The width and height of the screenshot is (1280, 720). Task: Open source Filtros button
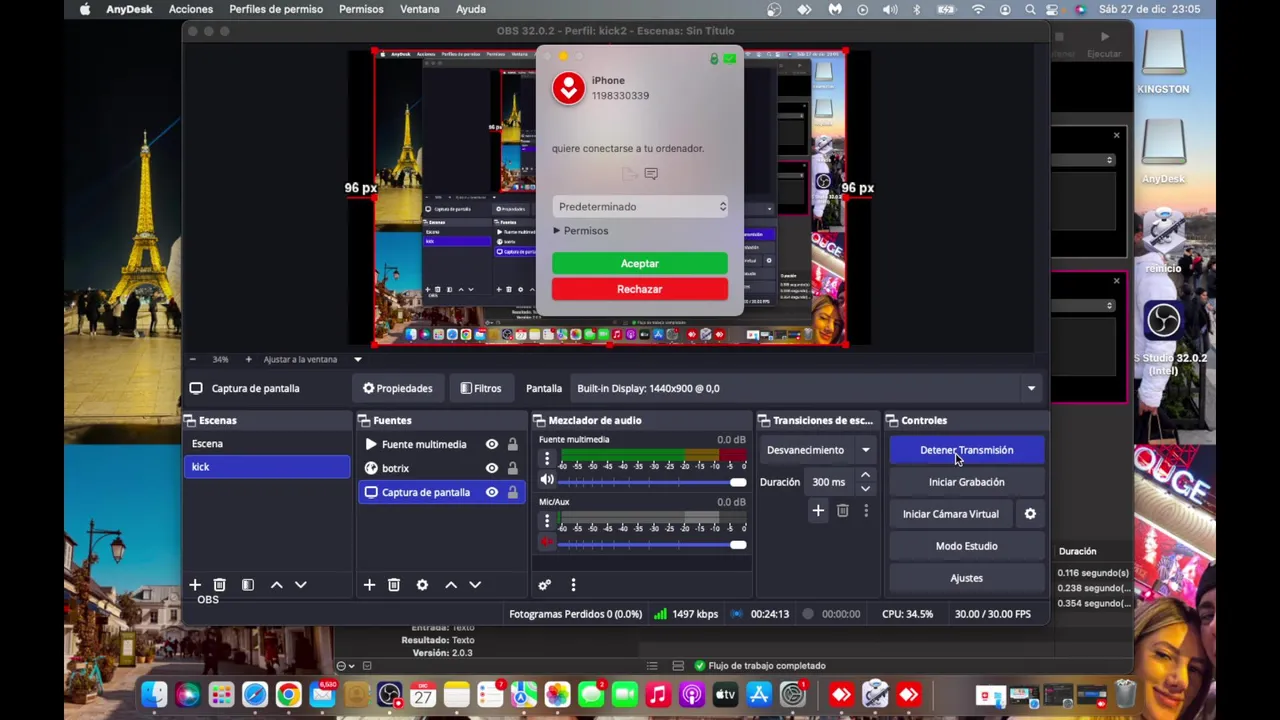481,388
